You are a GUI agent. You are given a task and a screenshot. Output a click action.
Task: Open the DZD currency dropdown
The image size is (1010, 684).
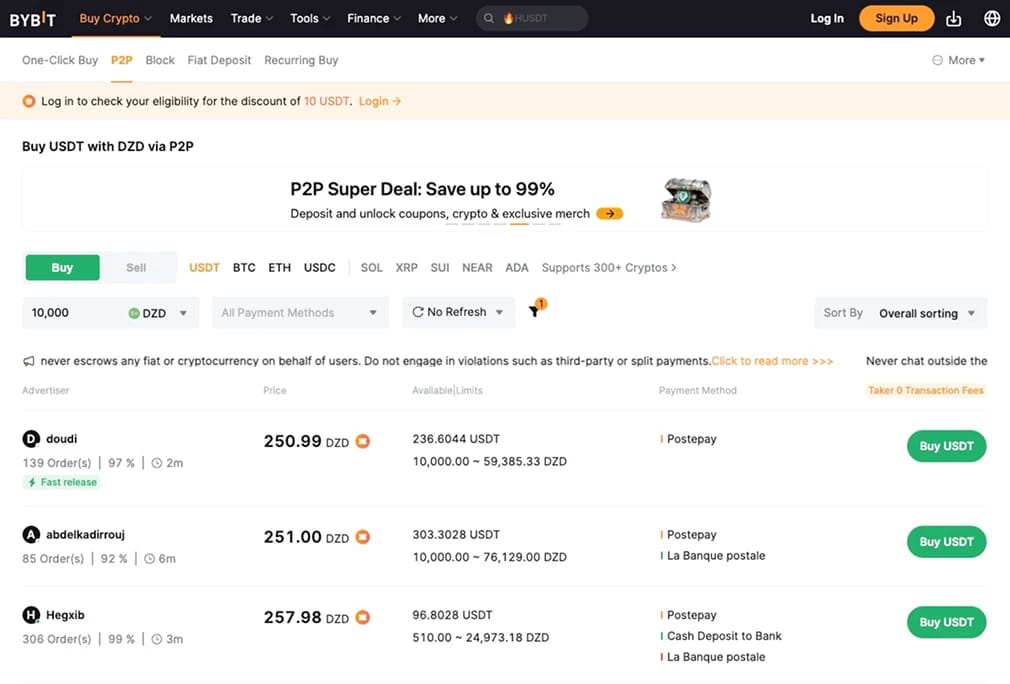158,313
